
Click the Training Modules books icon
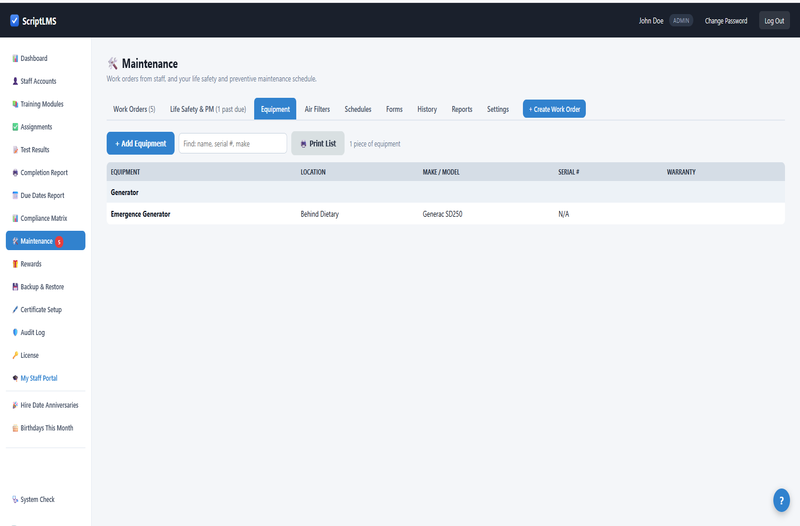[x=15, y=104]
